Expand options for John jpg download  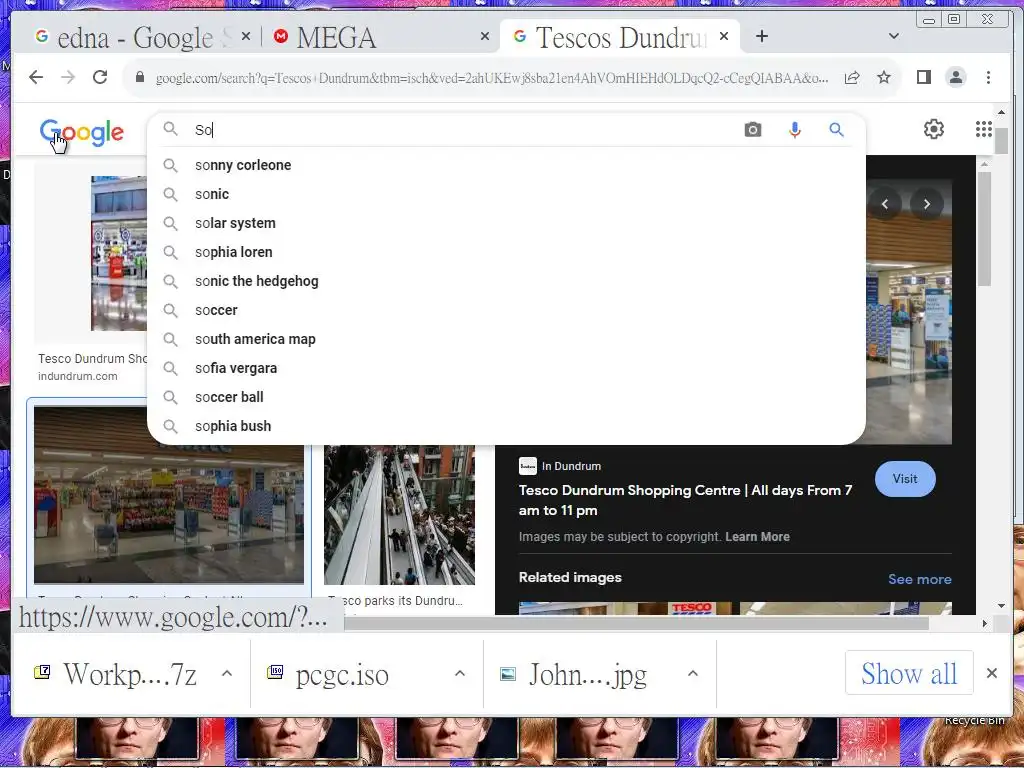693,673
